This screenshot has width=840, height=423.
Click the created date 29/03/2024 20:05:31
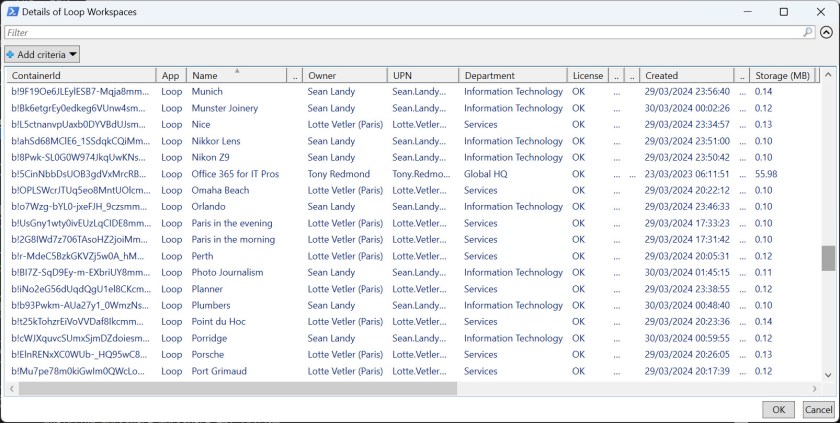tap(687, 256)
